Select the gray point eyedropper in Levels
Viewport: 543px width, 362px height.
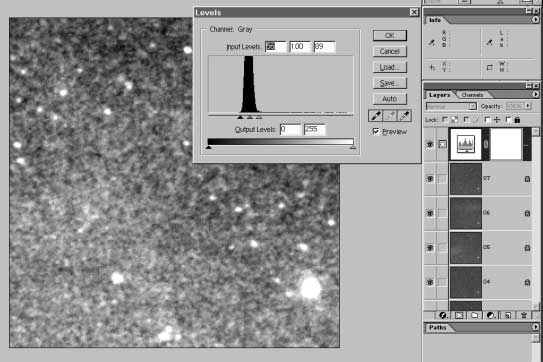click(390, 116)
